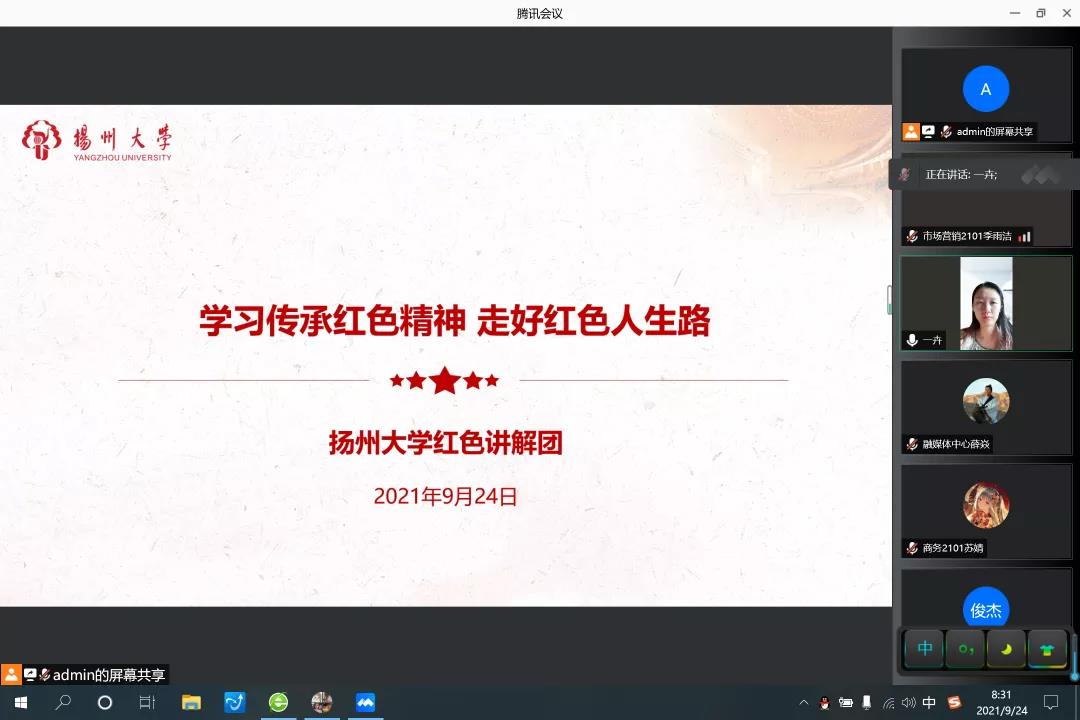Viewport: 1080px width, 720px height.
Task: Open the Windows search magnifier
Action: [63, 703]
